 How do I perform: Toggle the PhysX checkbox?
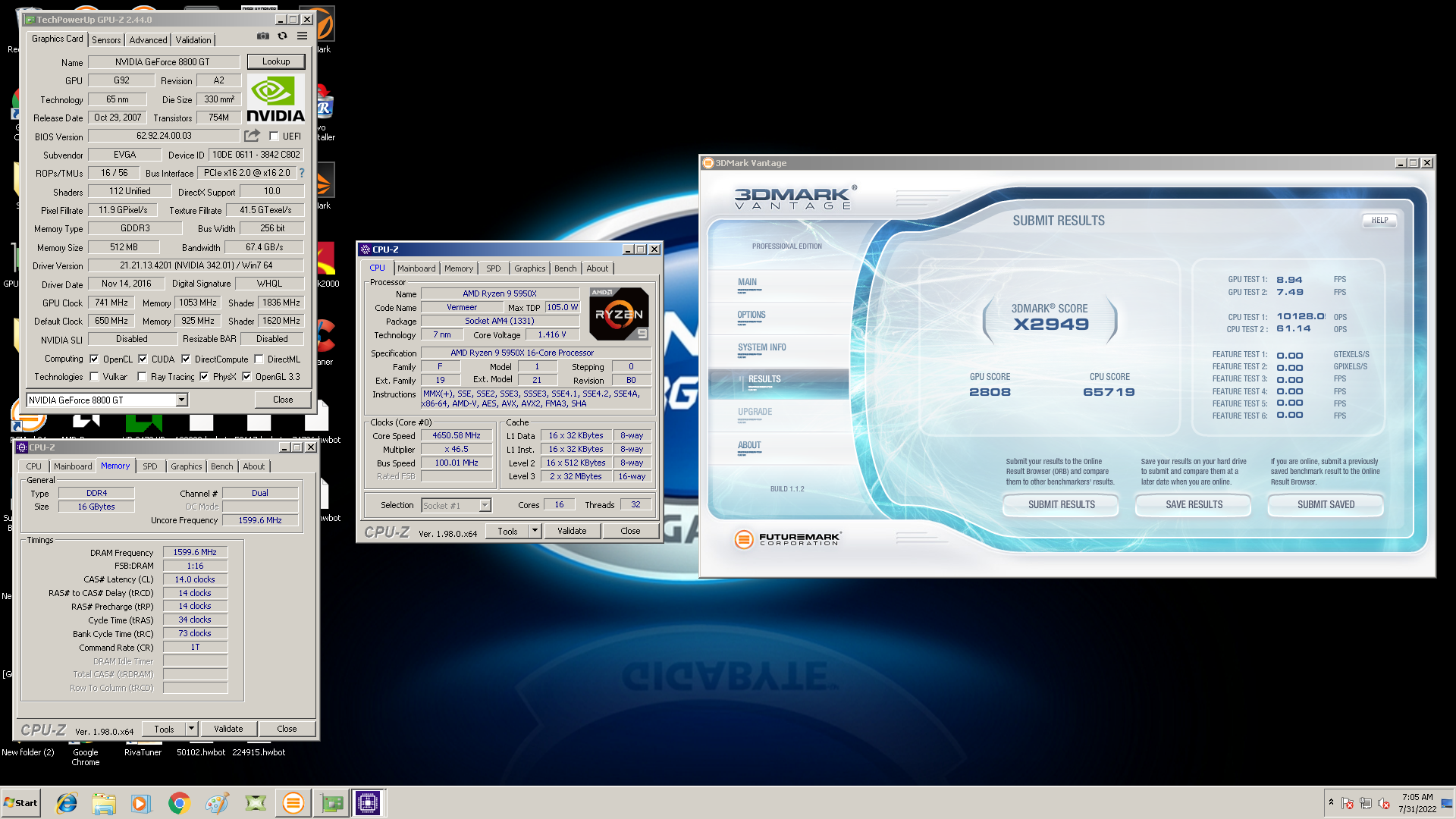tap(204, 377)
